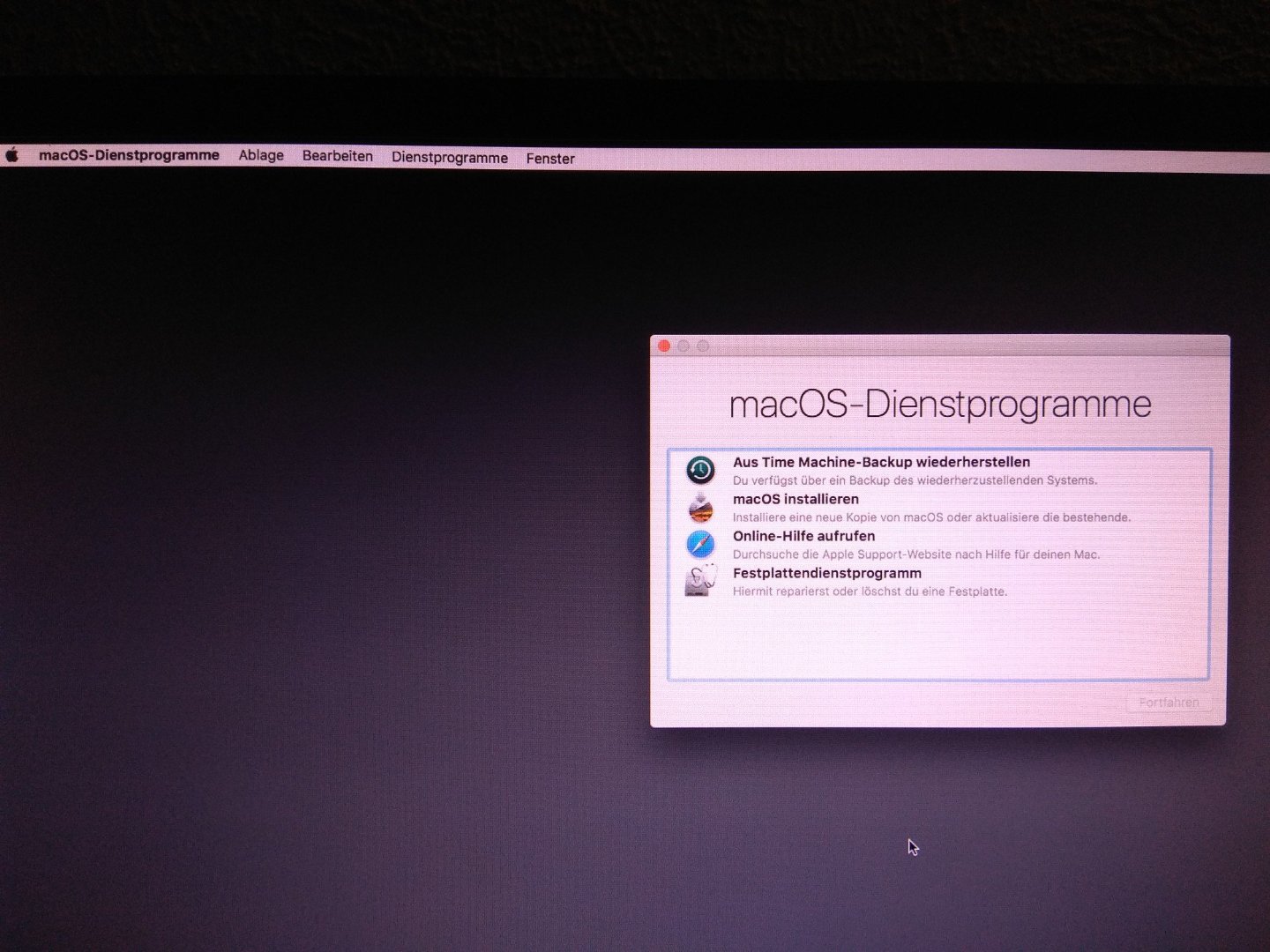The height and width of the screenshot is (952, 1270).
Task: Click the Disk Utility stethoscope icon
Action: (700, 581)
